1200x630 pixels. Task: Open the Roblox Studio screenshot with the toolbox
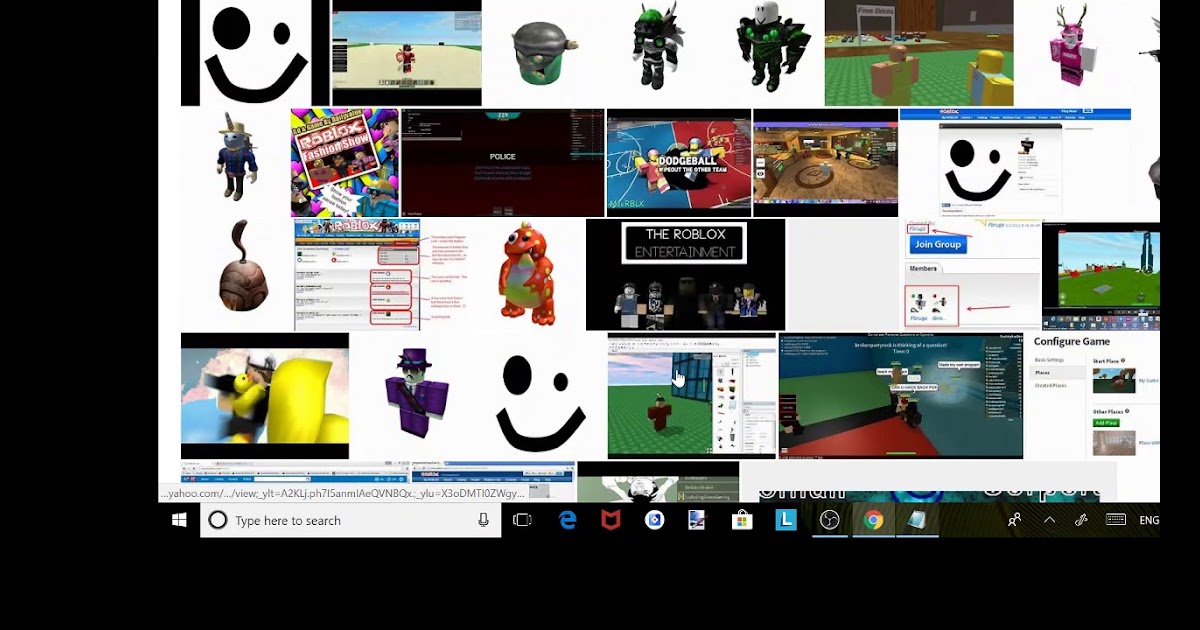click(x=692, y=396)
